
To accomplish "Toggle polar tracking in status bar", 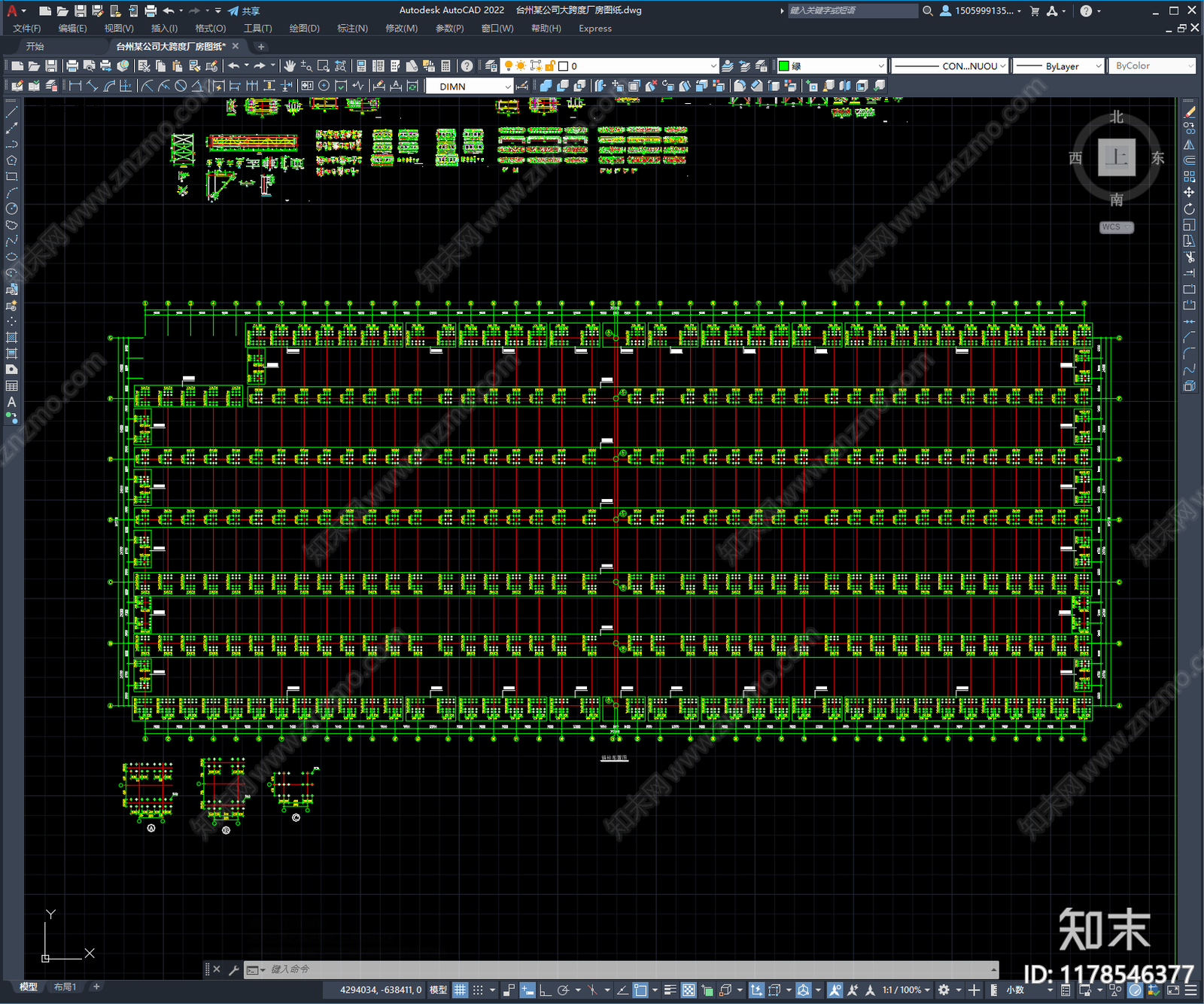I will [x=563, y=990].
